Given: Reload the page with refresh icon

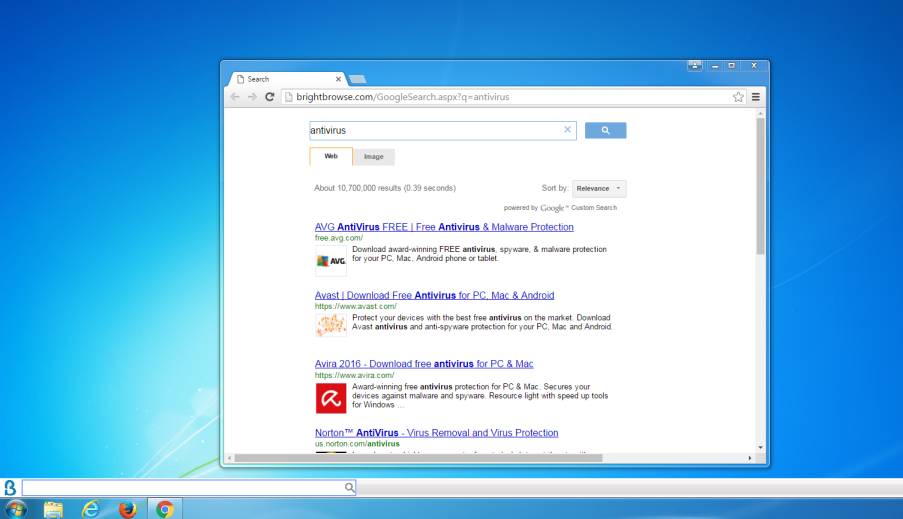Looking at the screenshot, I should click(270, 97).
